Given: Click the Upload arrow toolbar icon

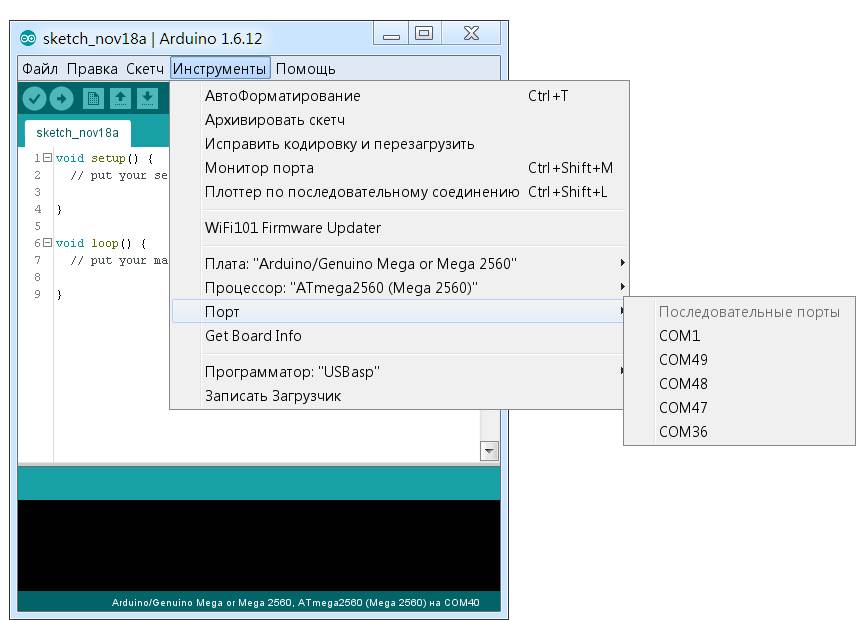Looking at the screenshot, I should point(62,98).
